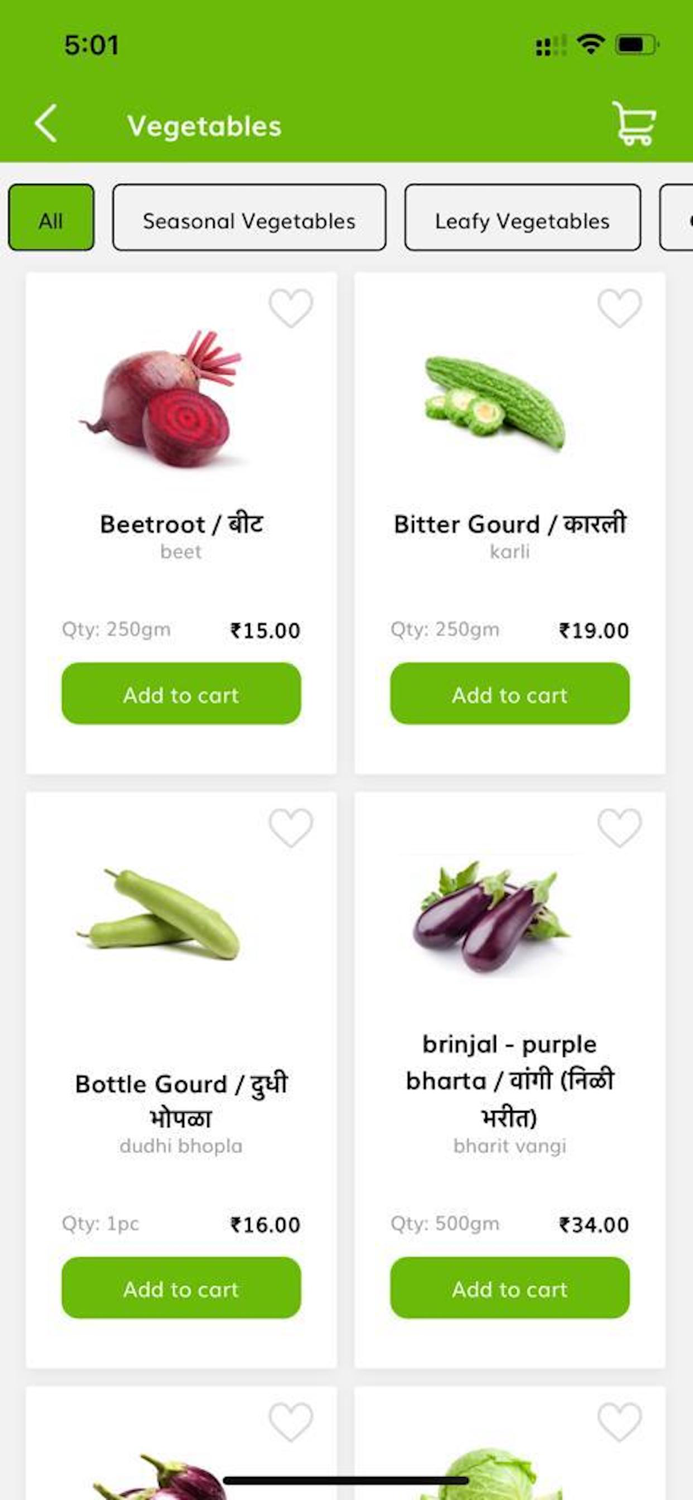The height and width of the screenshot is (1500, 693).
Task: Click the heart on the bottom-left product card
Action: (291, 1422)
